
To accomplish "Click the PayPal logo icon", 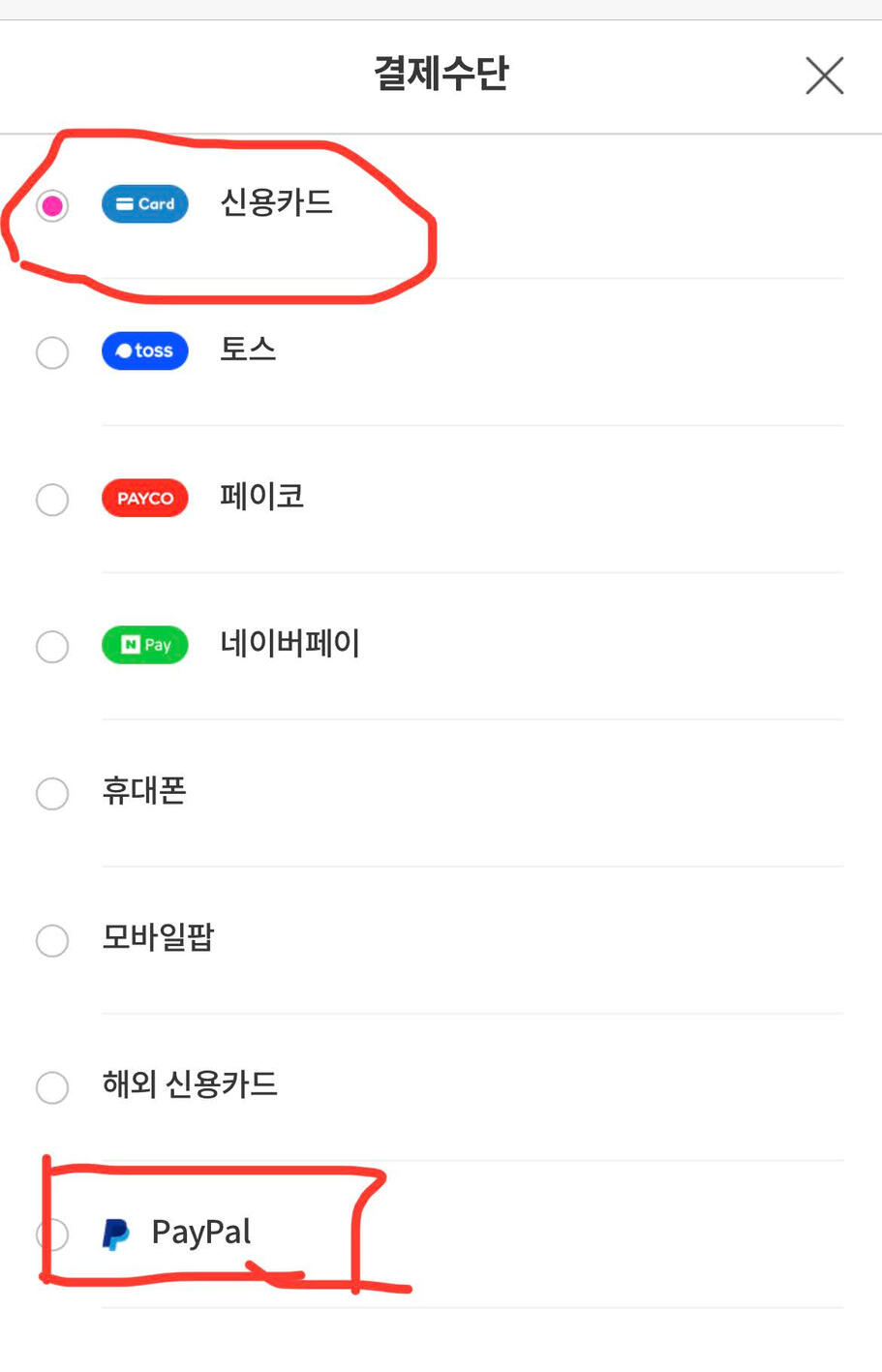I will (x=116, y=1234).
